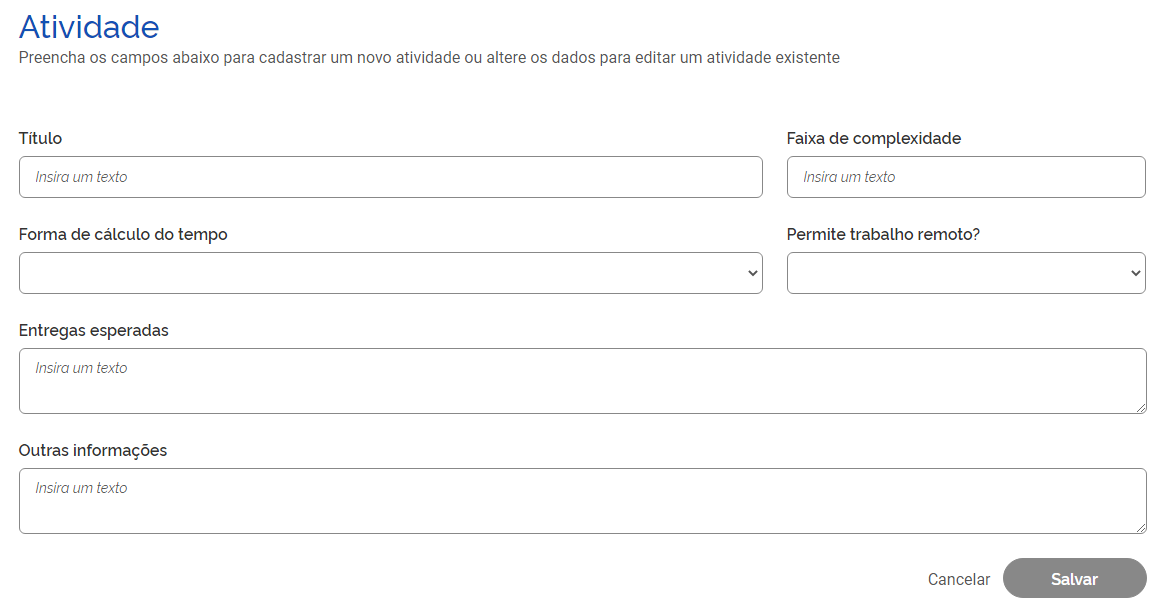Click the Outras informações textarea resize handle

click(1141, 528)
